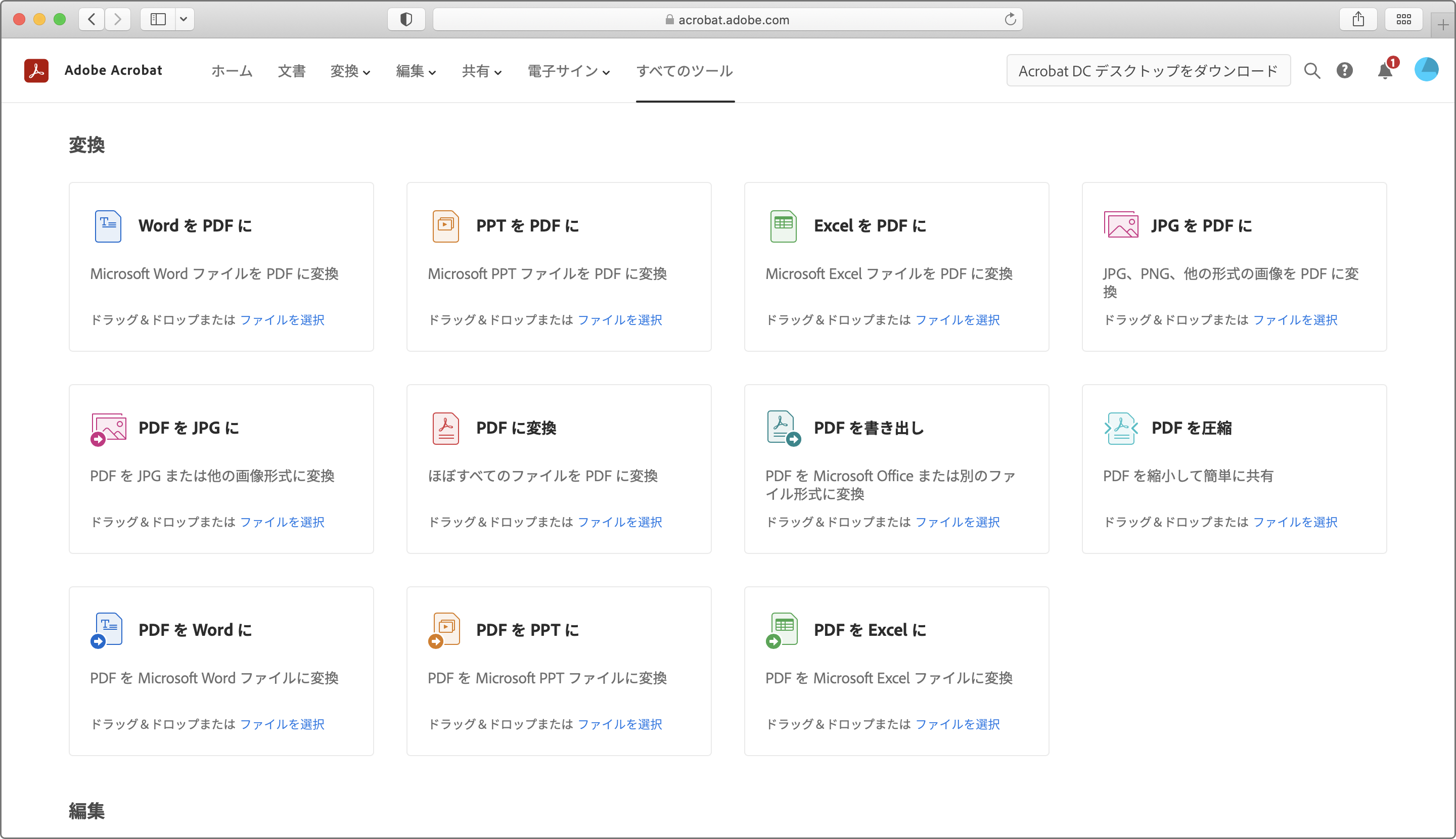1456x839 pixels.
Task: Click the 編集 section heading at bottom
Action: 87,811
